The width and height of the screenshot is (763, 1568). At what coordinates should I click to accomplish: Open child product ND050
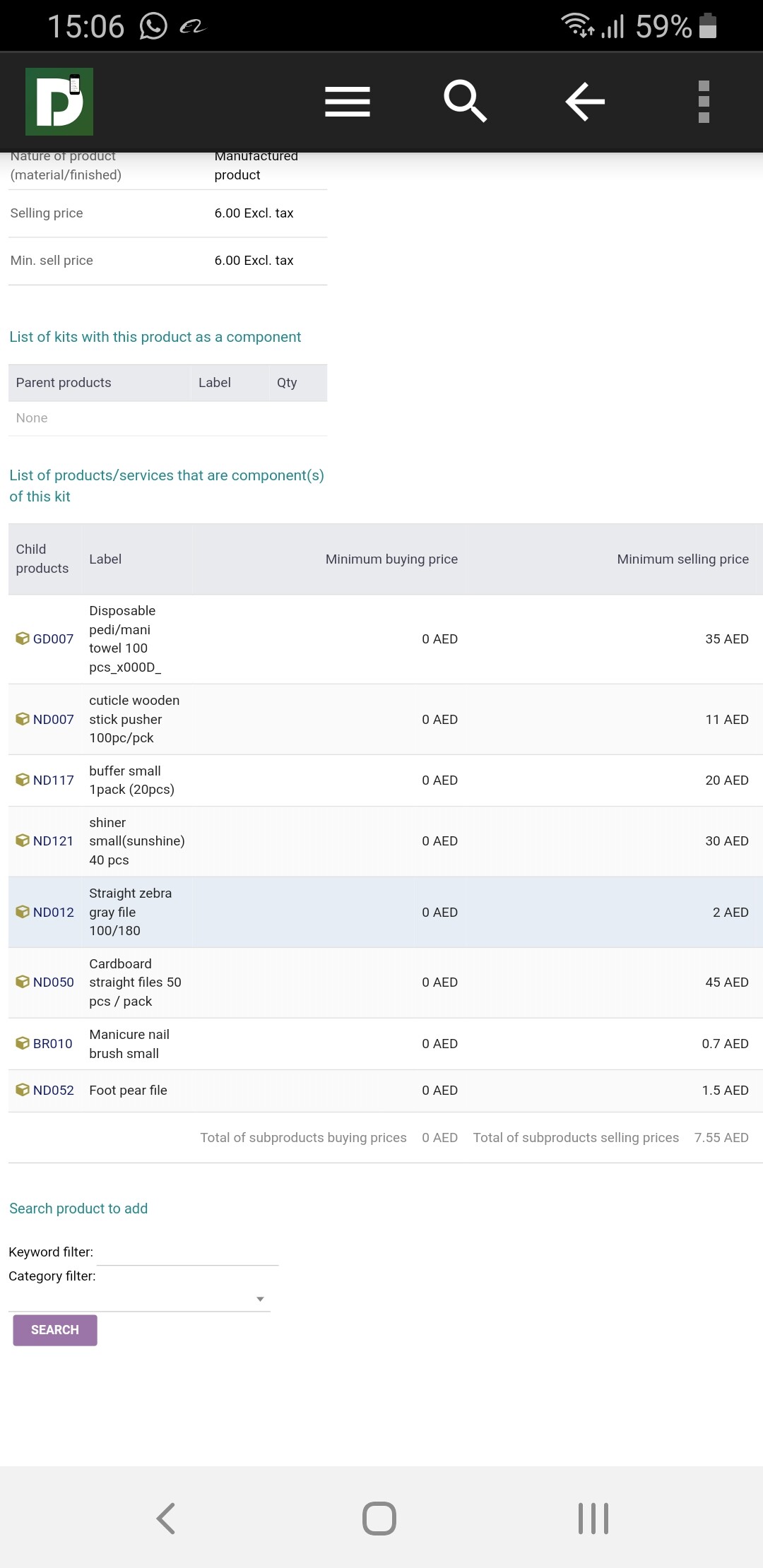53,982
